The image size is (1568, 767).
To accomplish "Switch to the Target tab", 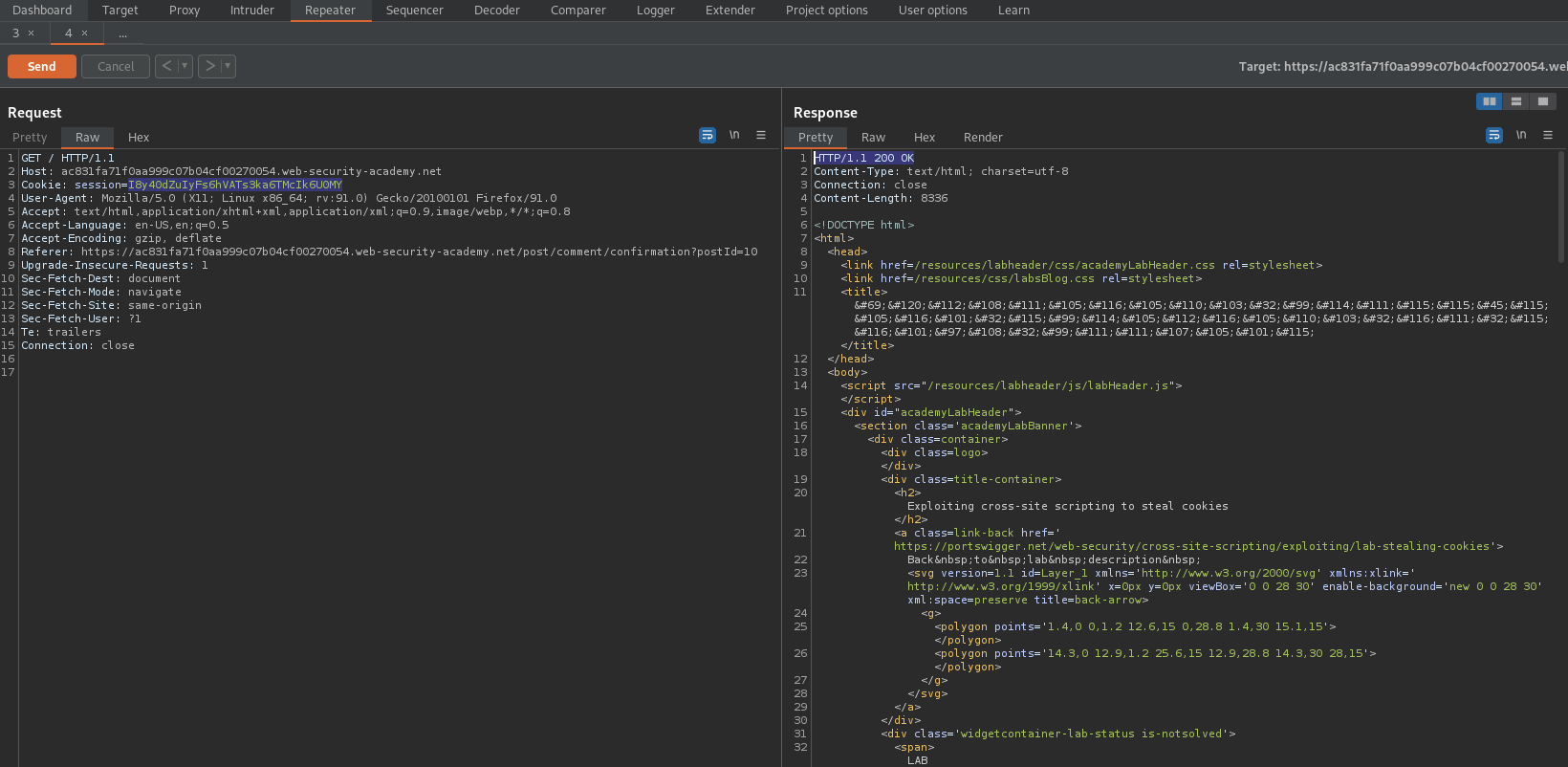I will 120,11.
